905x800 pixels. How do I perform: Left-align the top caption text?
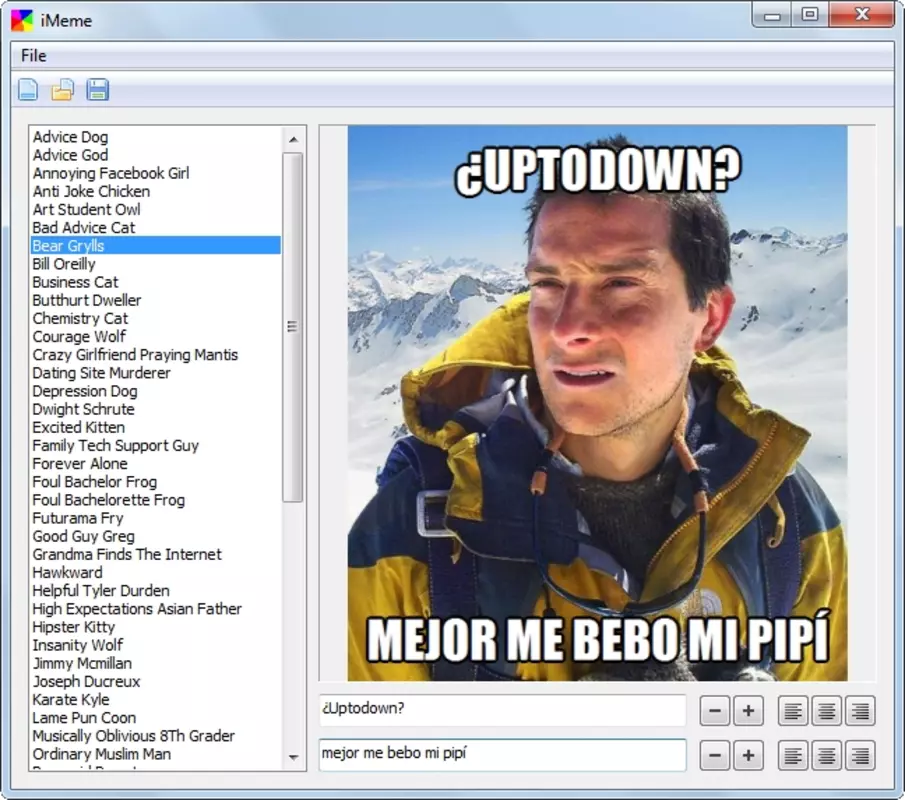tap(792, 711)
